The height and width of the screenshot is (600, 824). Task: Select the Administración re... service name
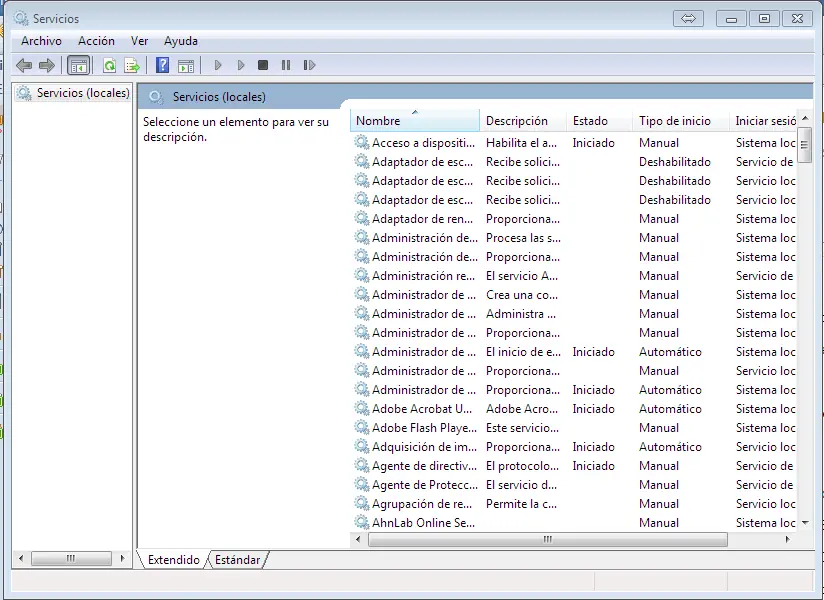(424, 276)
